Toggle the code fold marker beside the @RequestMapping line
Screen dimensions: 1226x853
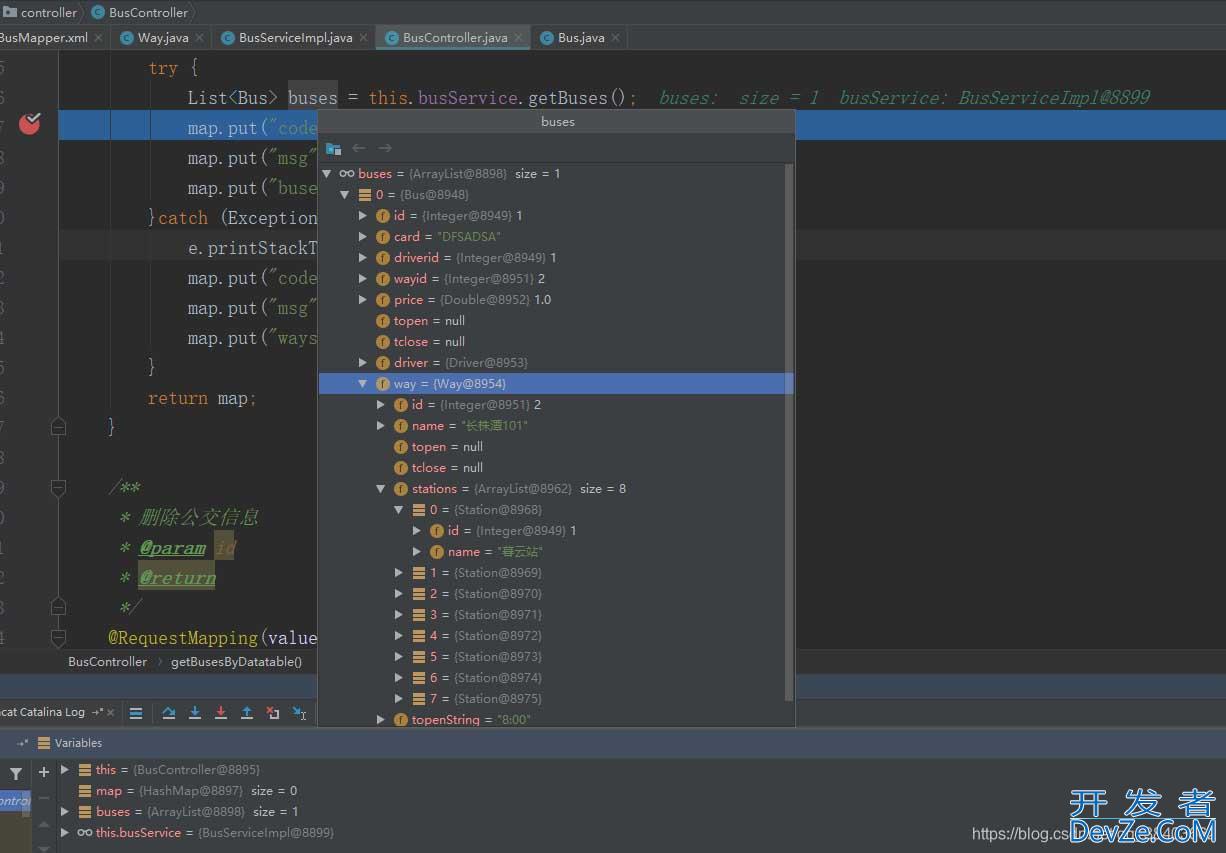58,637
